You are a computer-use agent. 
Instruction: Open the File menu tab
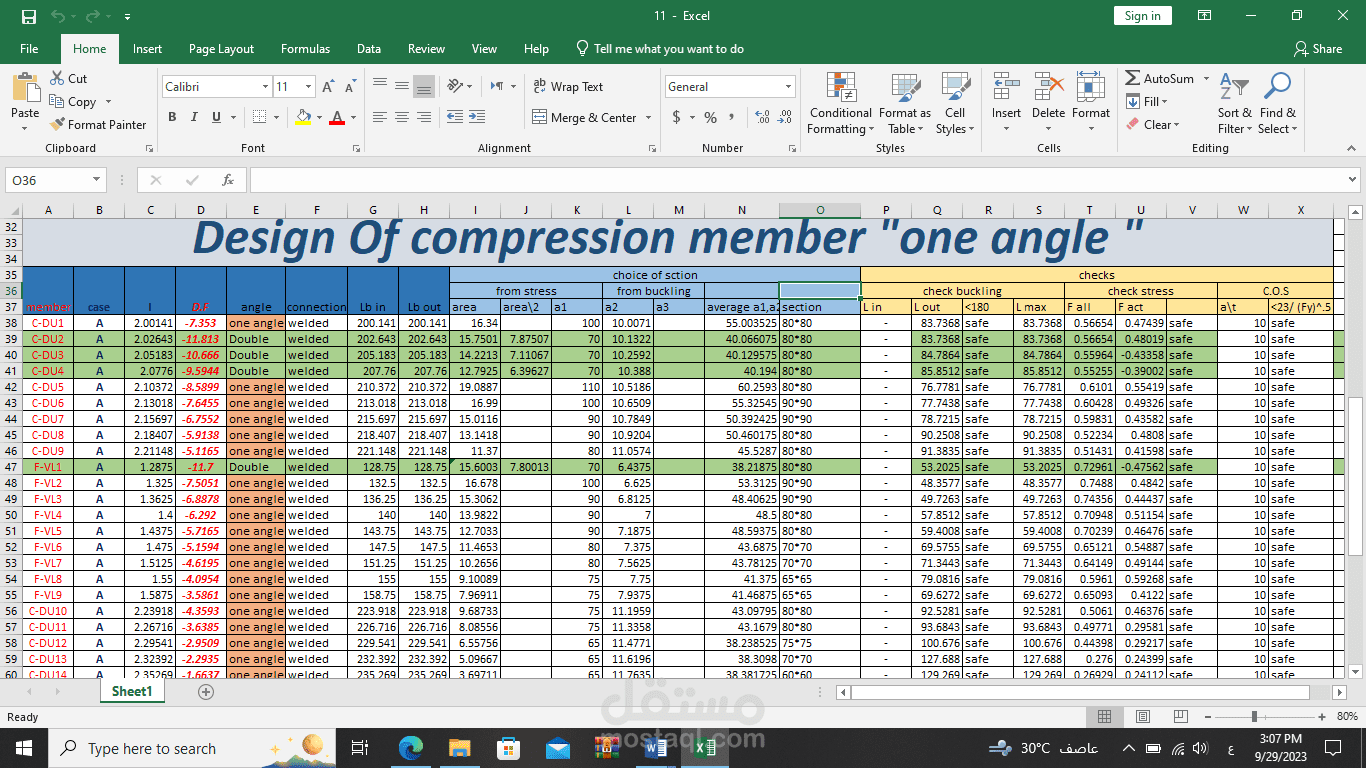pos(29,48)
